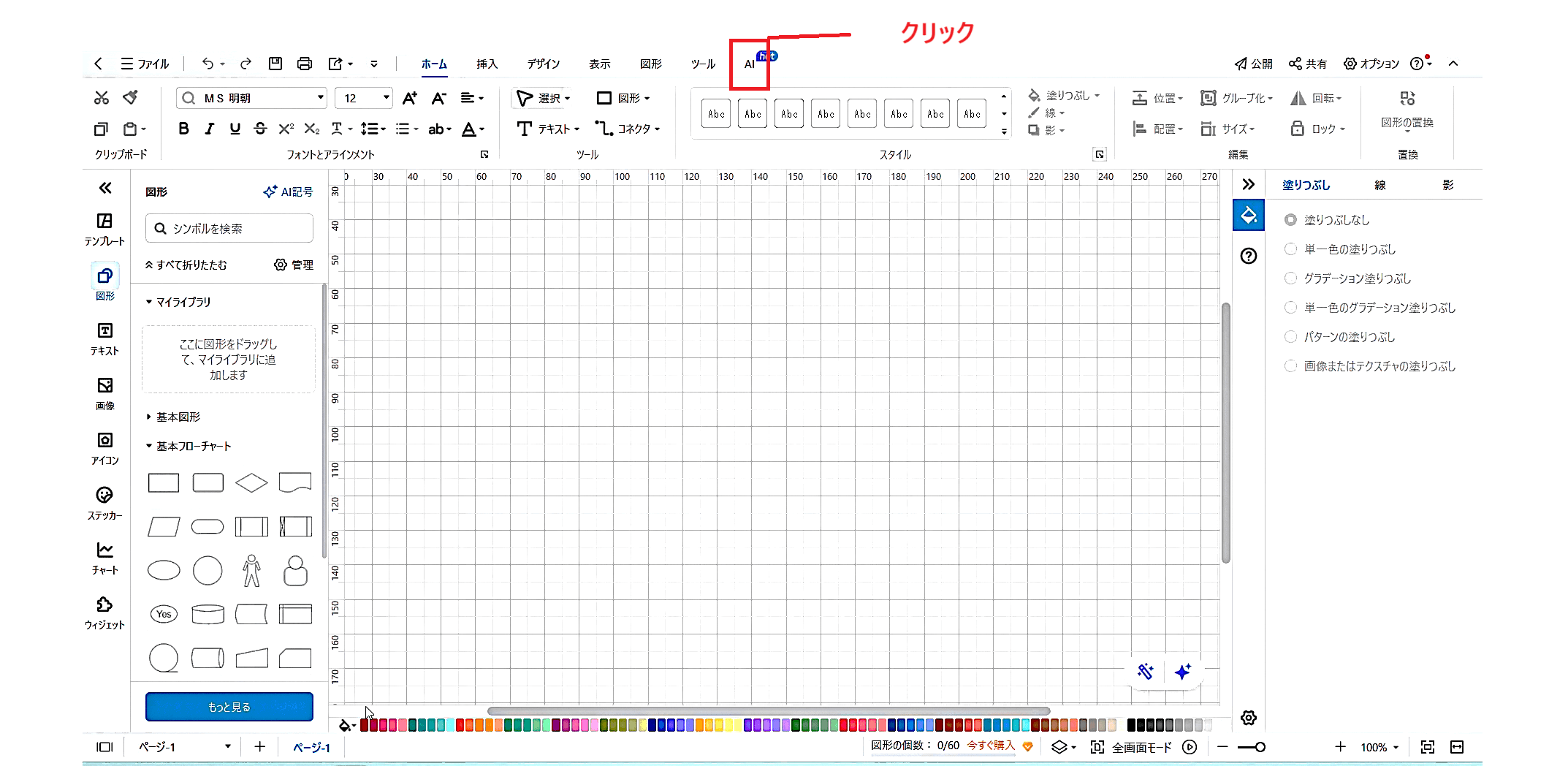Apply Subscript formatting

point(312,129)
